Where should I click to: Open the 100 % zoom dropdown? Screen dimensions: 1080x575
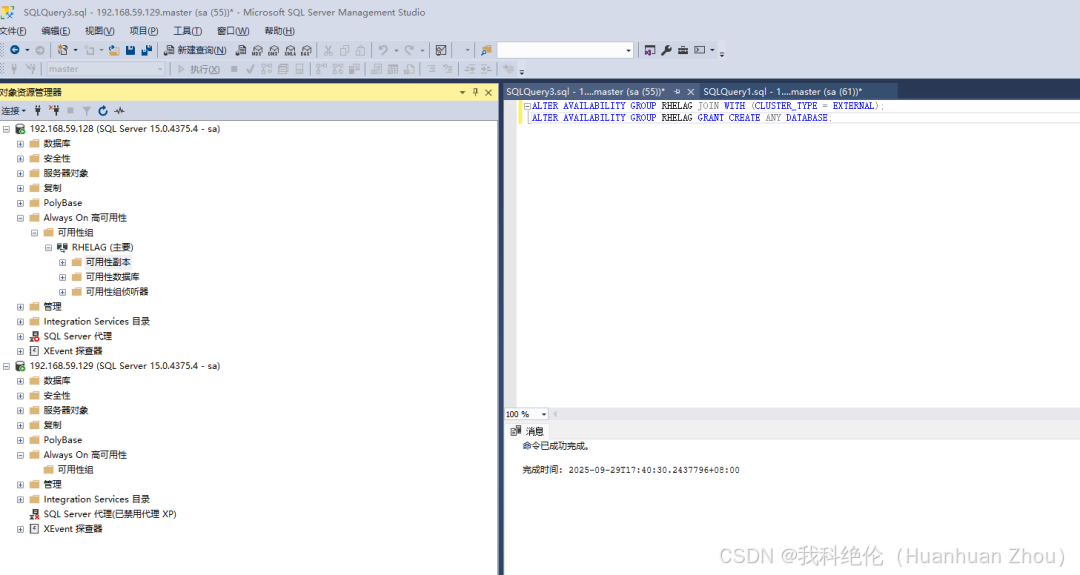tap(543, 414)
